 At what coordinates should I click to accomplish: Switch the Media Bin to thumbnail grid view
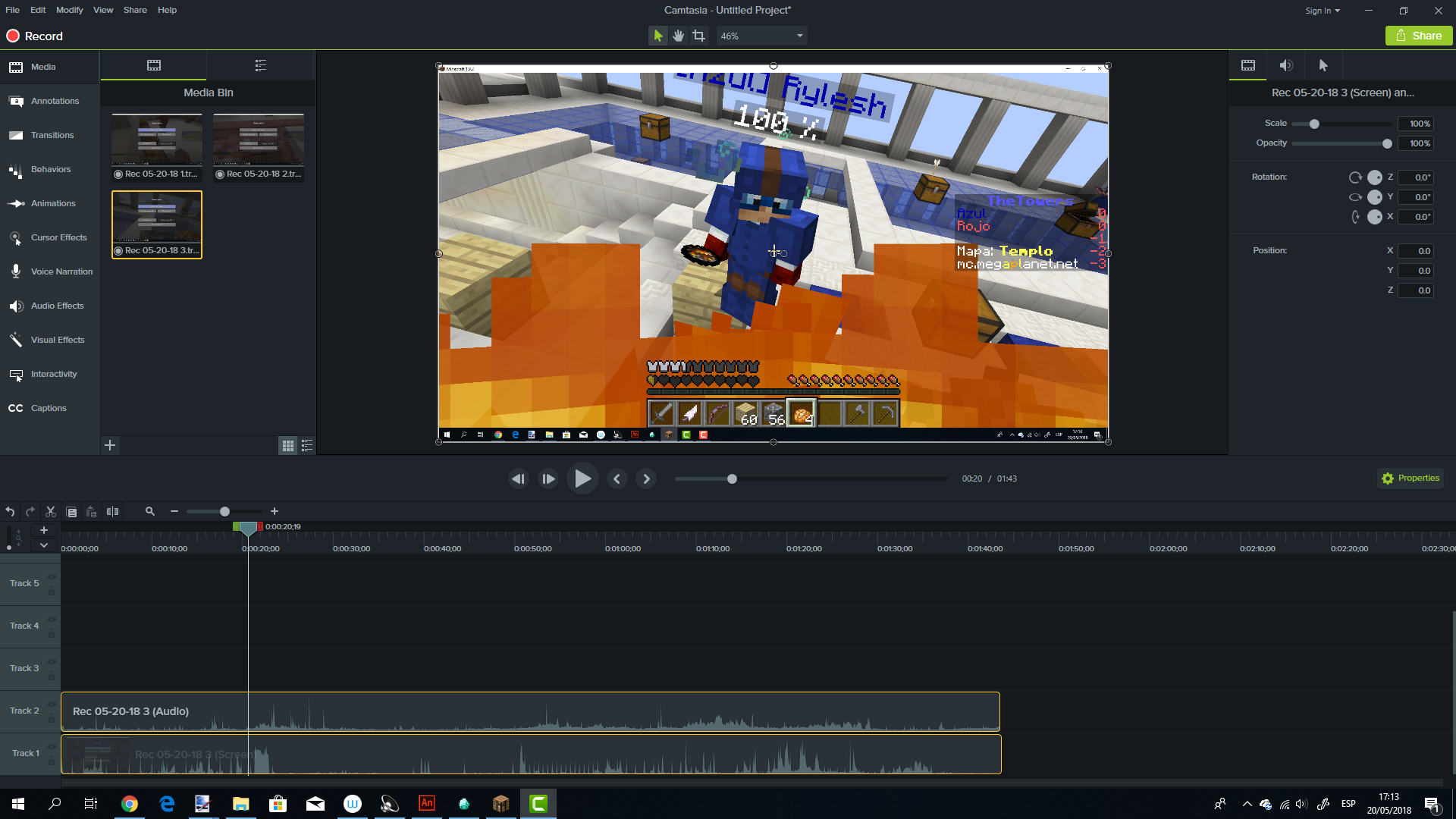288,446
